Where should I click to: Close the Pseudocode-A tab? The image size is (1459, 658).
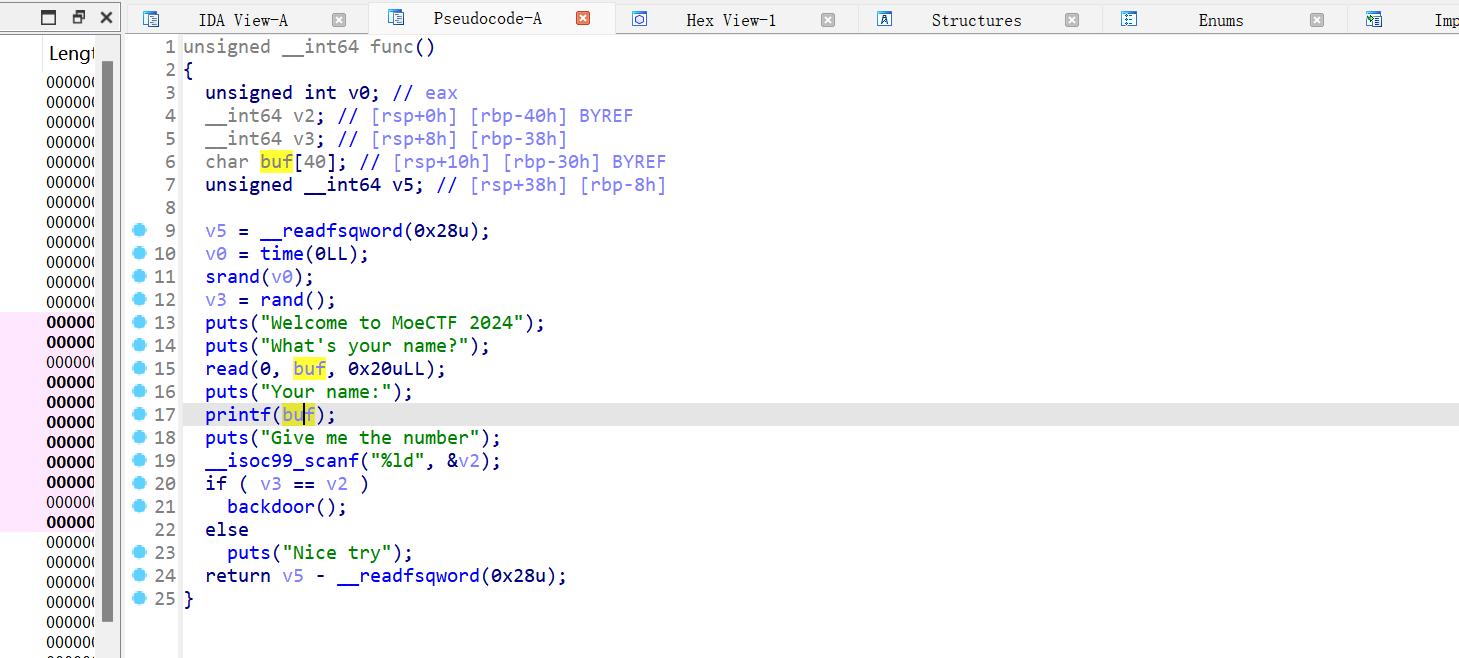583,18
